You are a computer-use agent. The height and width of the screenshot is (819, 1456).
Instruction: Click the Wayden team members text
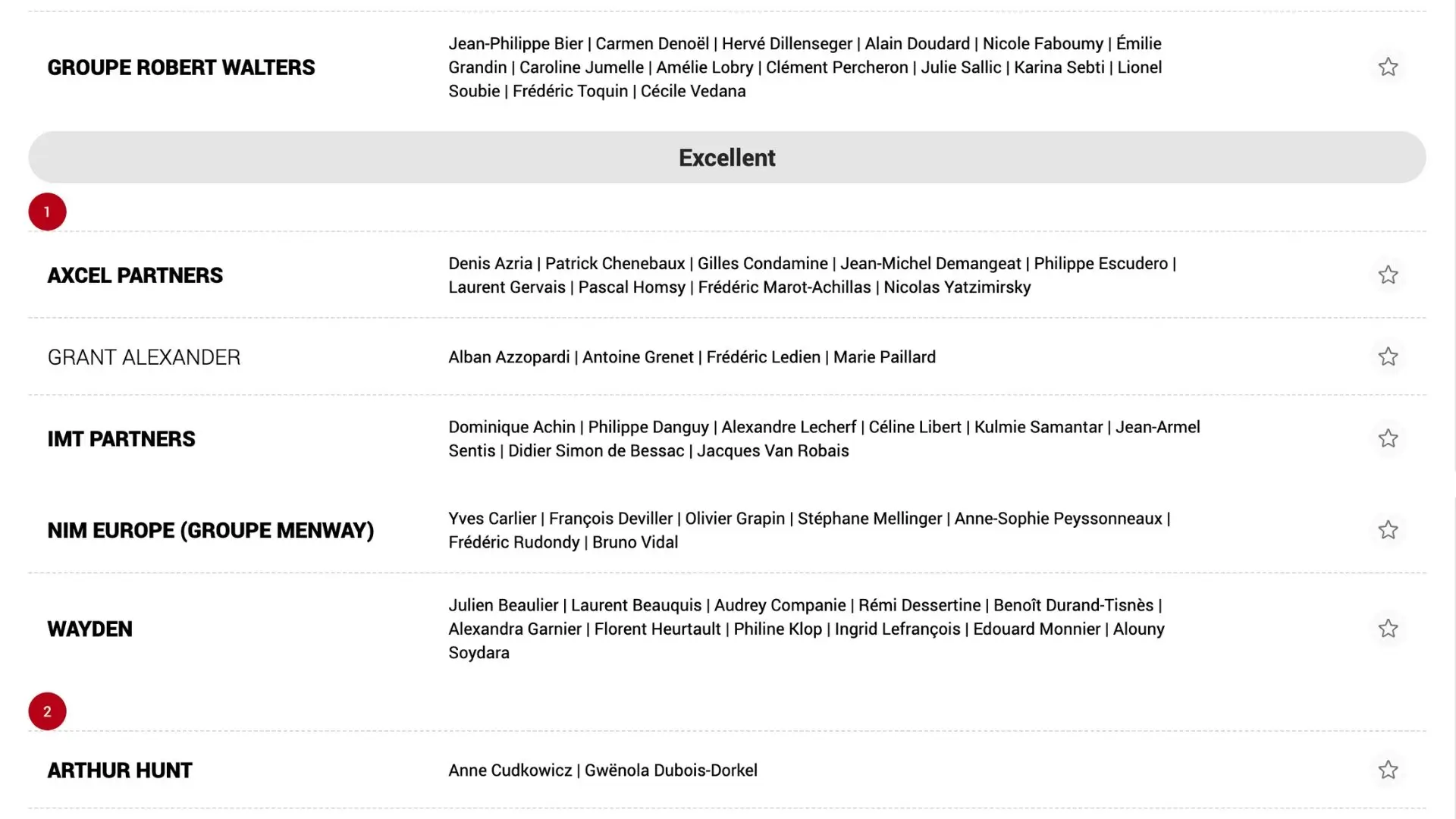tap(805, 629)
